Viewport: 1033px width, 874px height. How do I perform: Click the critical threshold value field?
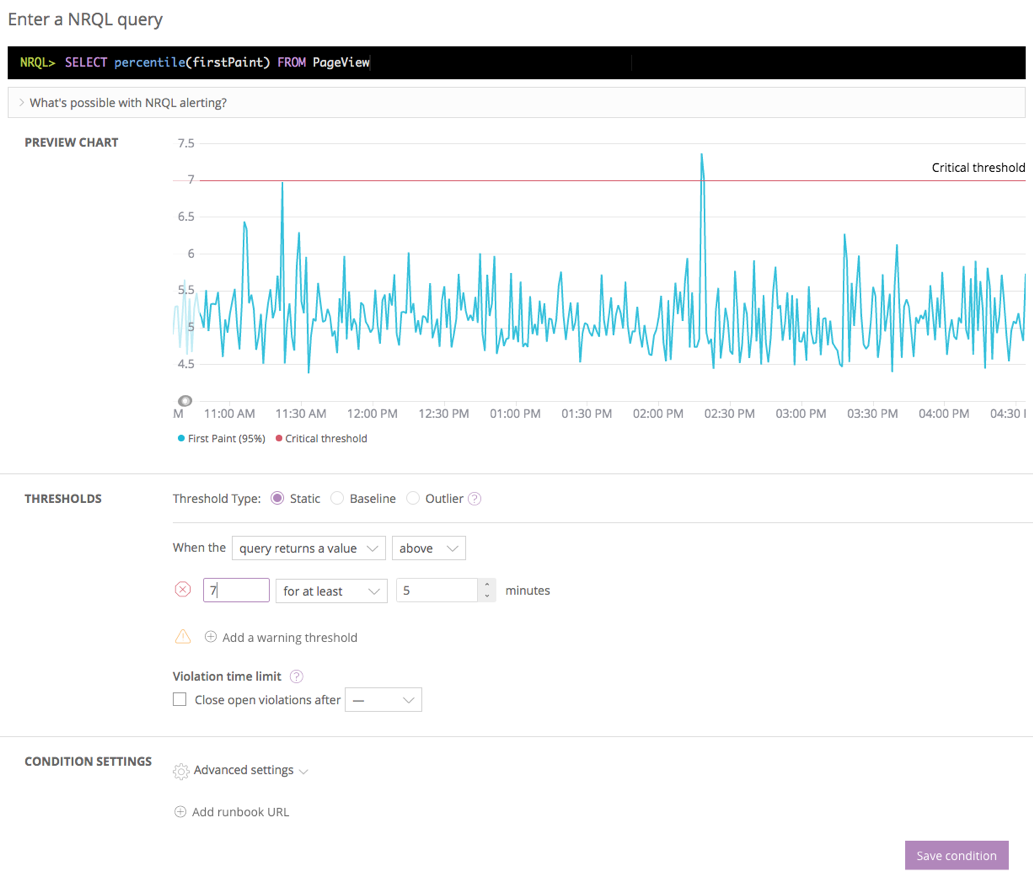click(x=236, y=590)
